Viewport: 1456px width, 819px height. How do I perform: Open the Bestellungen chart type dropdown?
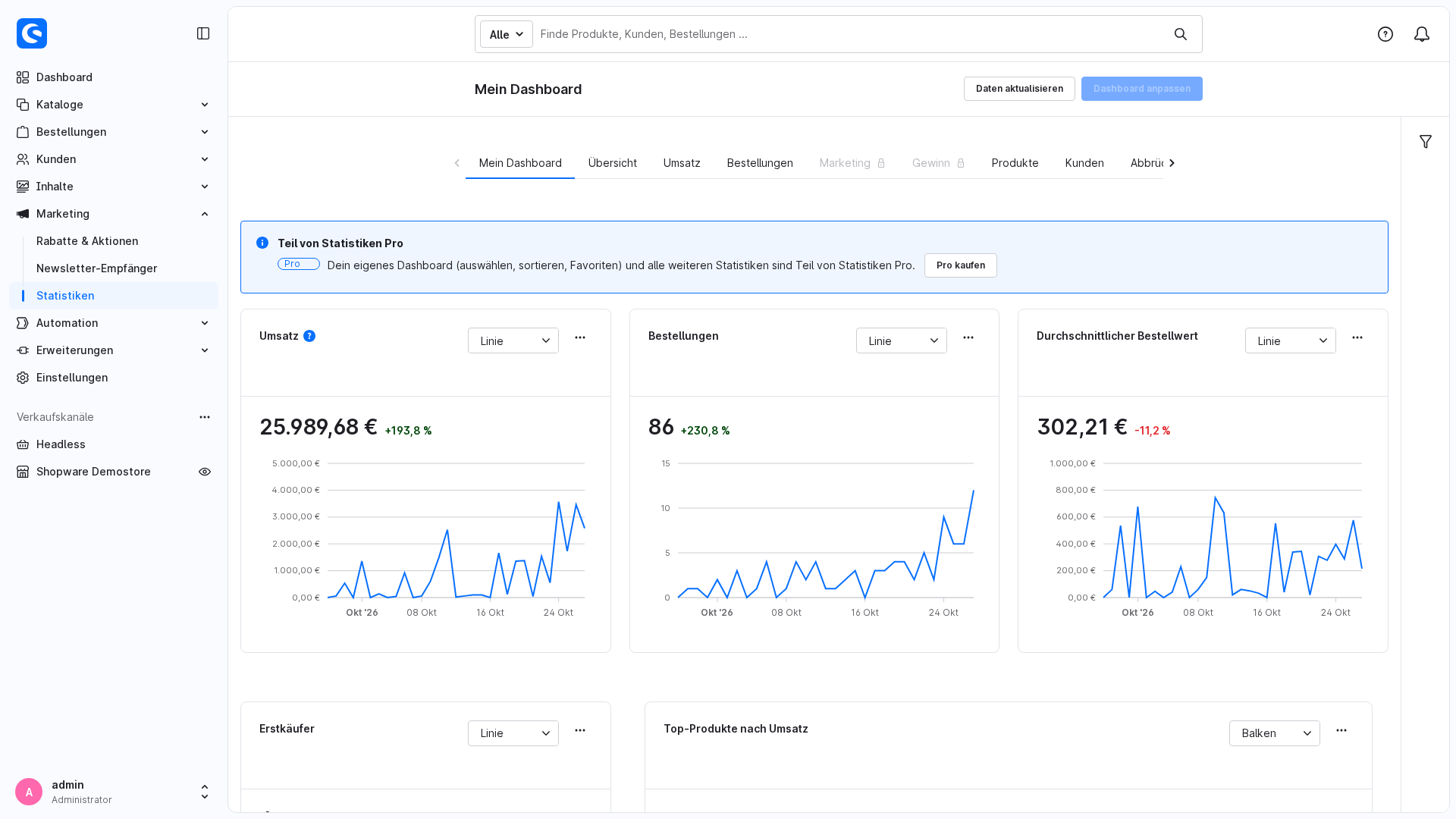click(902, 340)
